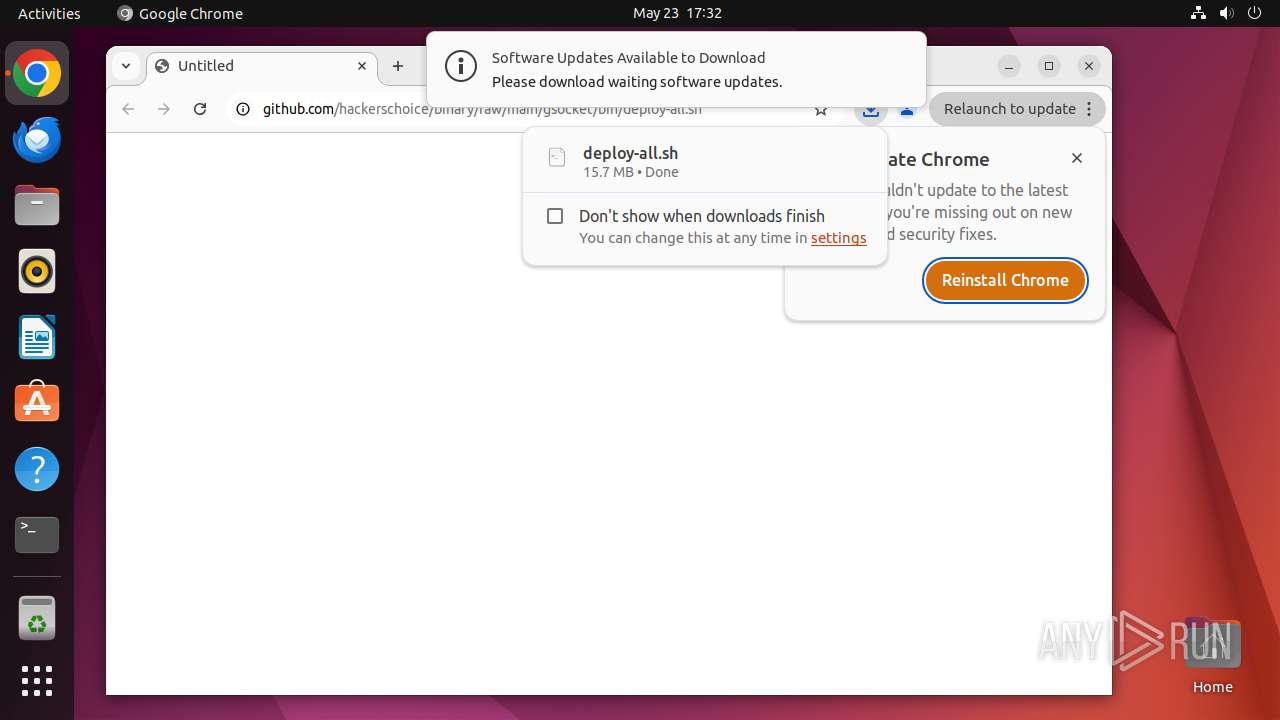Launch Thunderbird Mail from the dock

(x=37, y=140)
